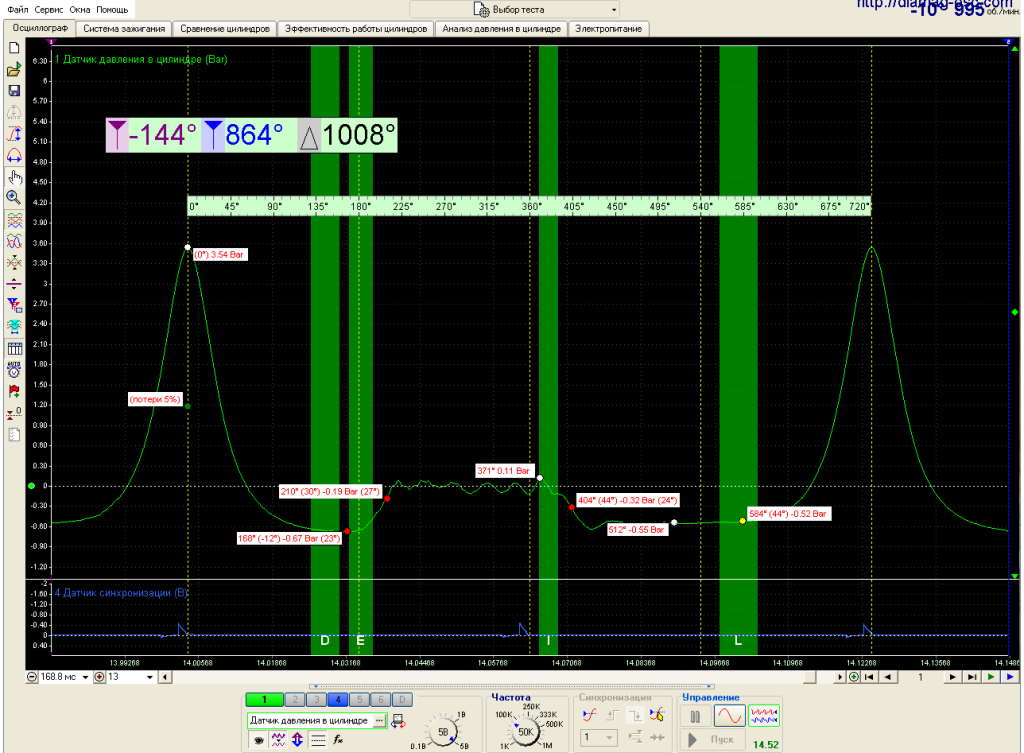This screenshot has height=753, width=1024.
Task: Open the sync channel 1 dropdown
Action: [x=599, y=737]
